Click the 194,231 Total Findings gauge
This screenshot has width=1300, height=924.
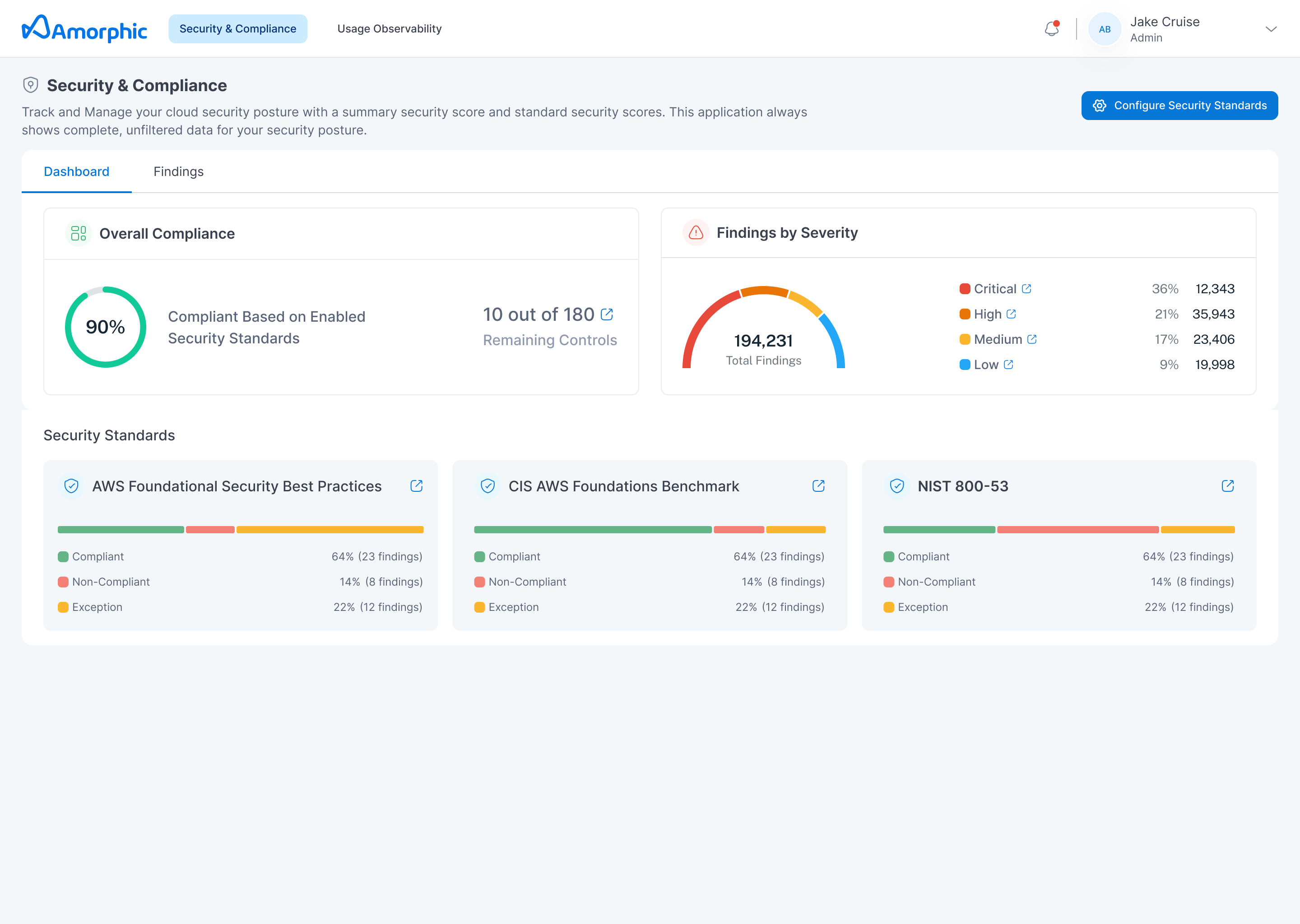763,327
